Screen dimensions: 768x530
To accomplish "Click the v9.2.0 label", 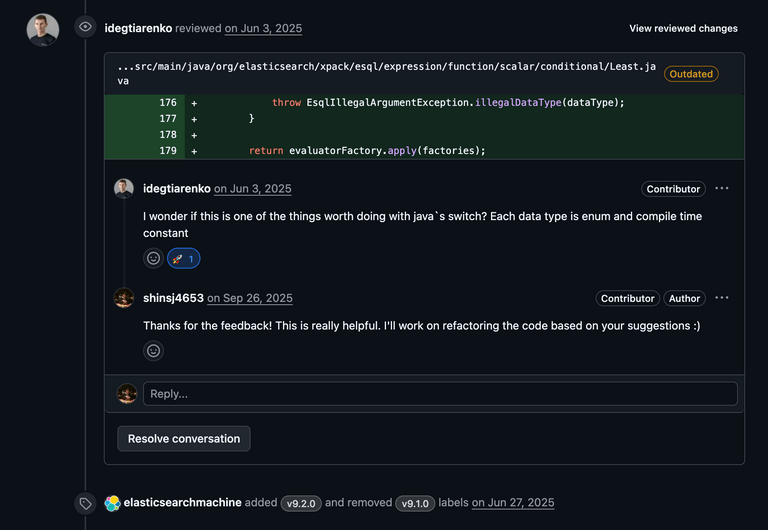I will (x=301, y=503).
